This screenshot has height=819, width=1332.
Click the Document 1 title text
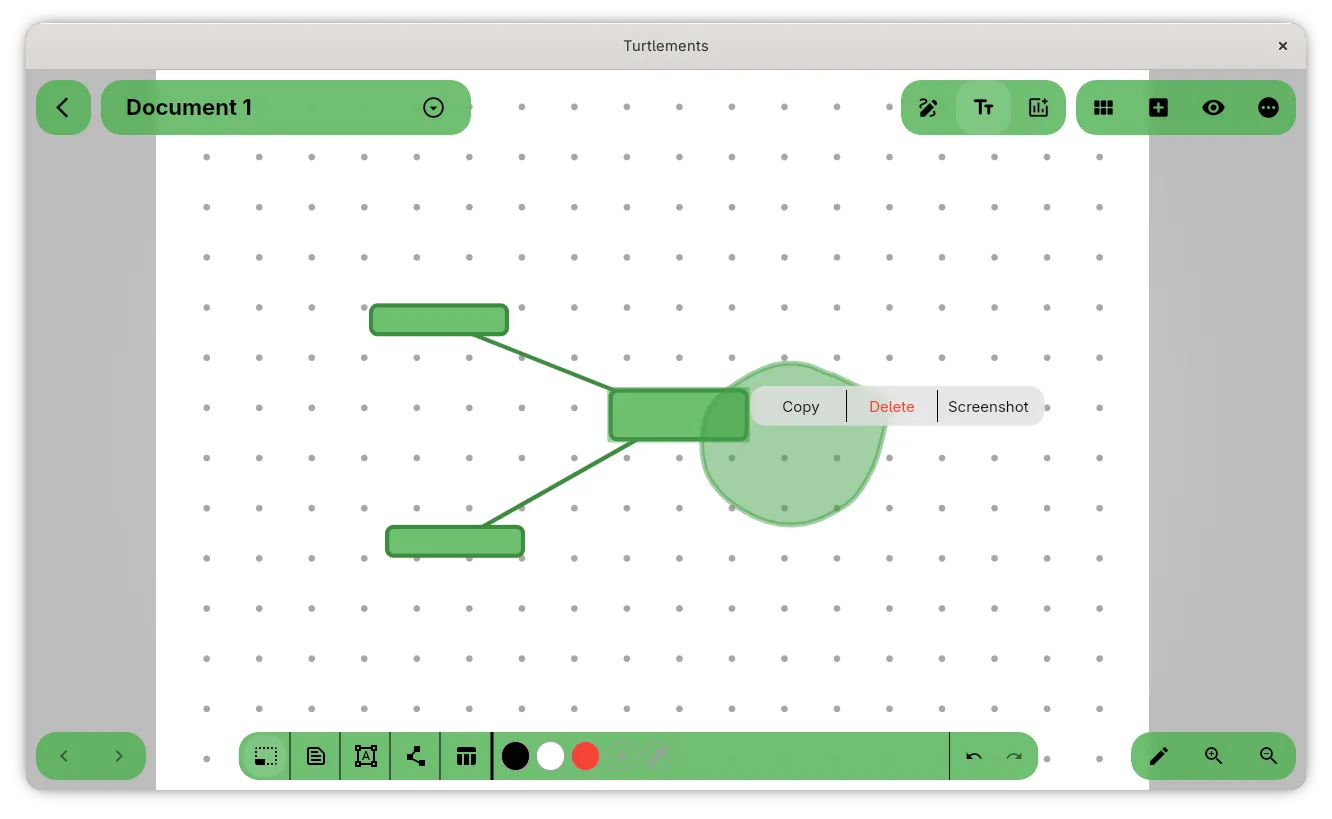click(189, 108)
